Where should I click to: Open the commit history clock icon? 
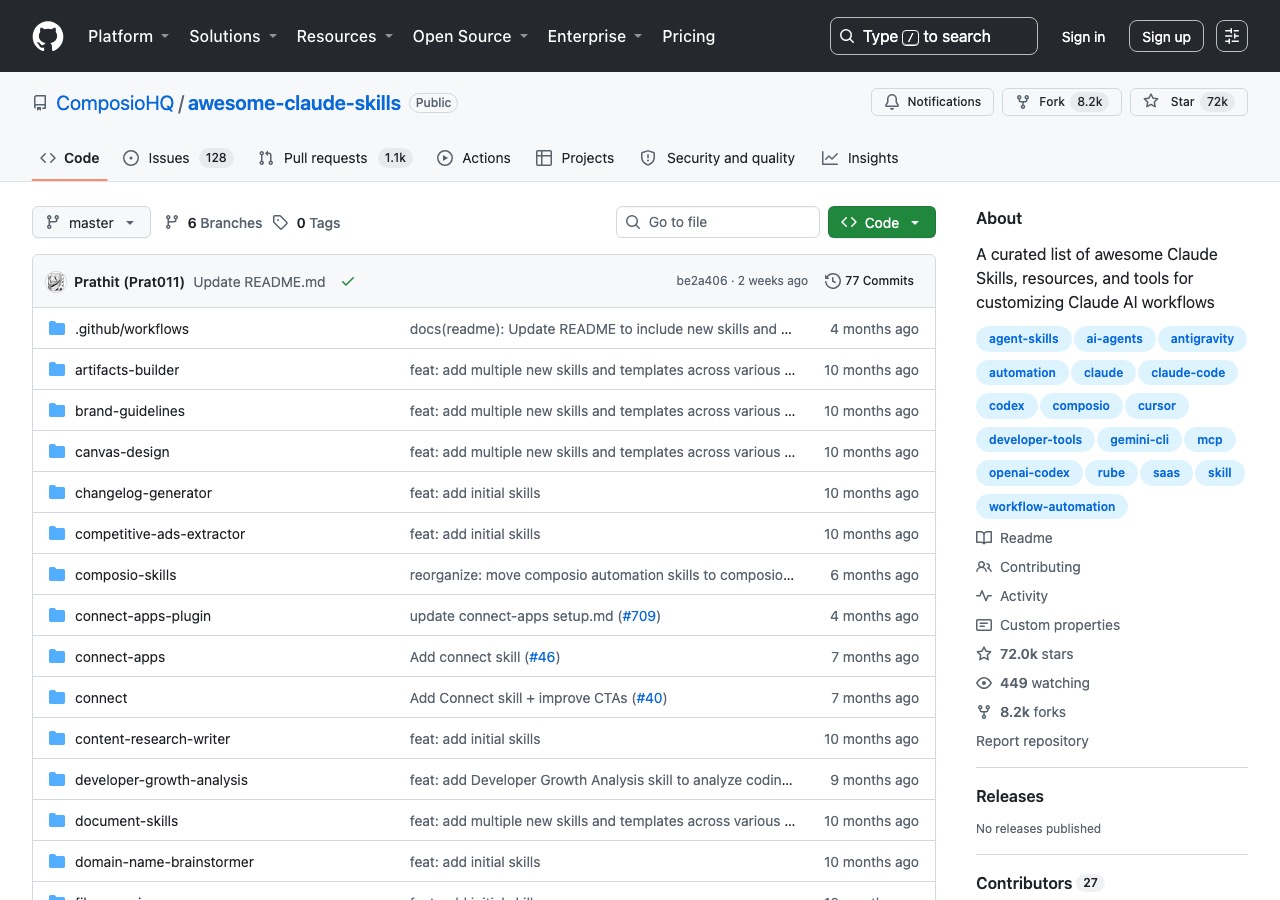tap(832, 281)
